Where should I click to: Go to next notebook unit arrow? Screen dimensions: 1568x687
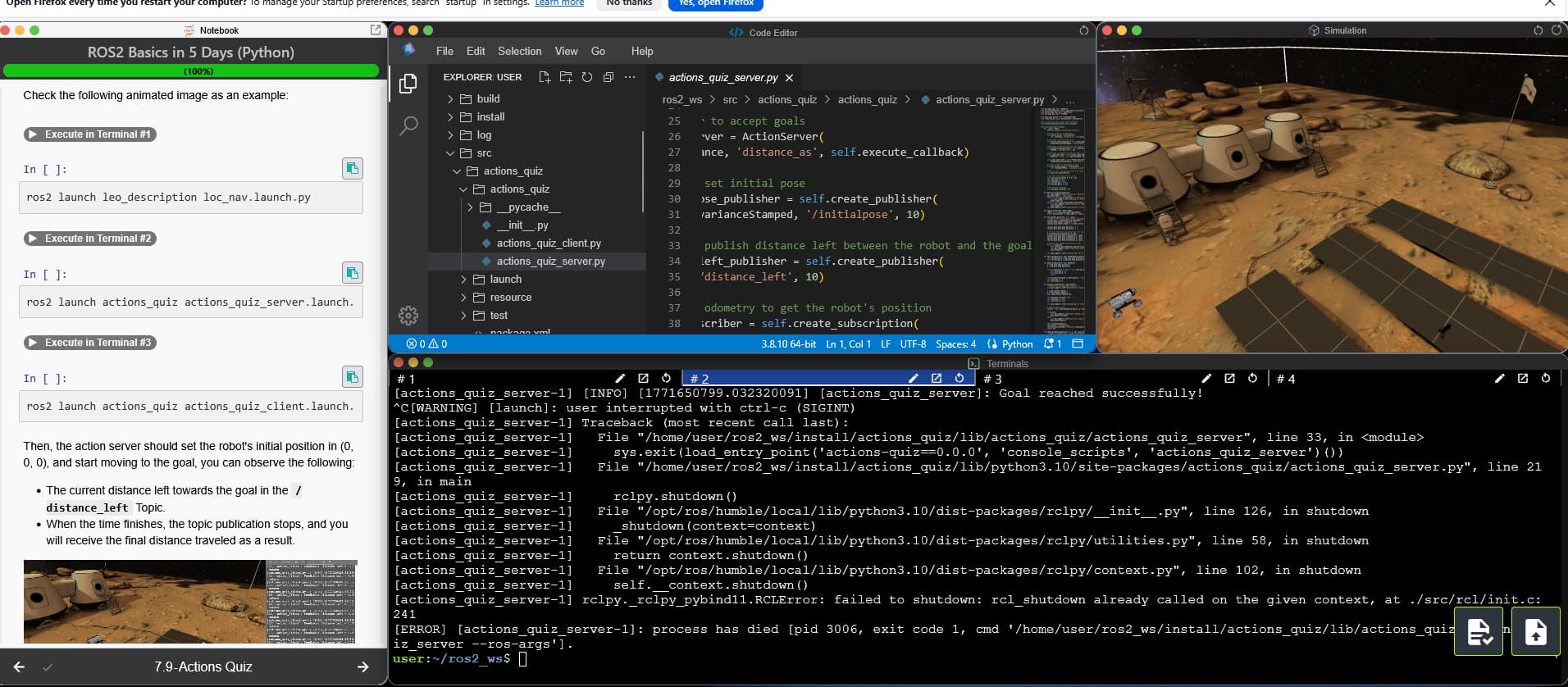click(x=362, y=667)
